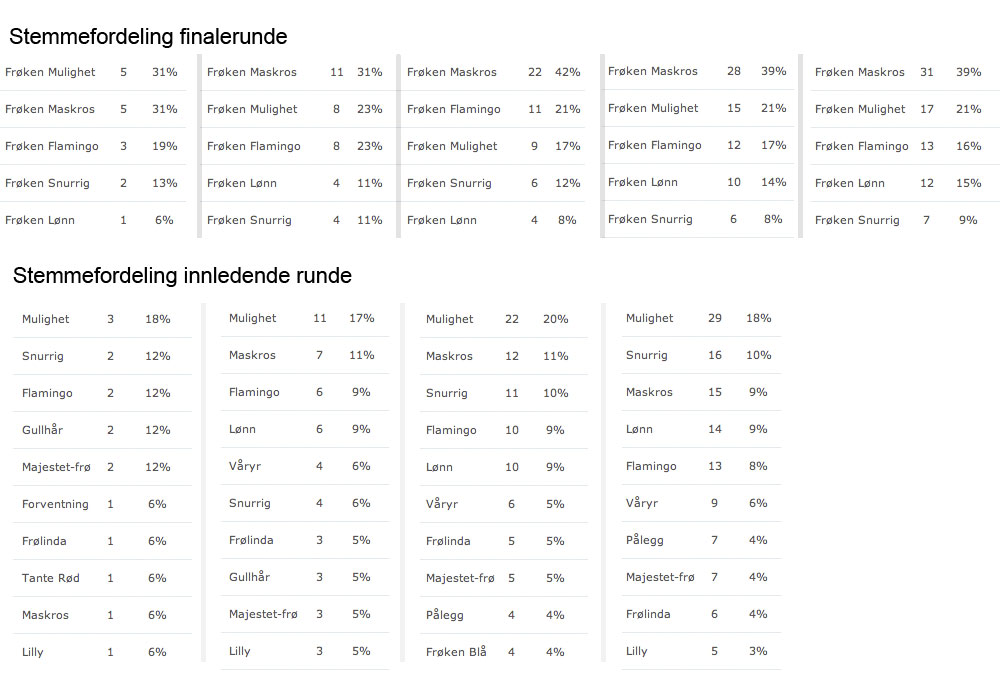Screen dimensions: 1000x694
Task: Select the 14% cell for Frøken Lønn
Action: pyautogui.click(x=773, y=182)
